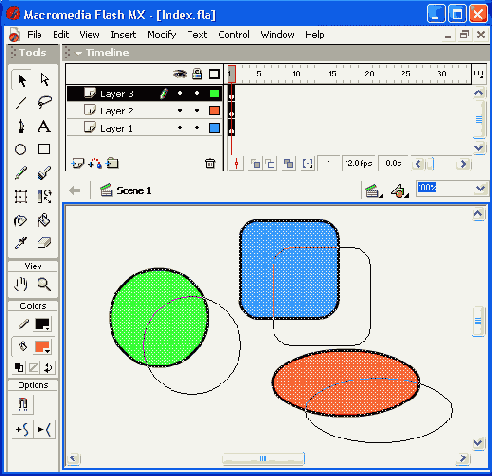Select the Rectangle tool
492x476 pixels.
[x=44, y=149]
